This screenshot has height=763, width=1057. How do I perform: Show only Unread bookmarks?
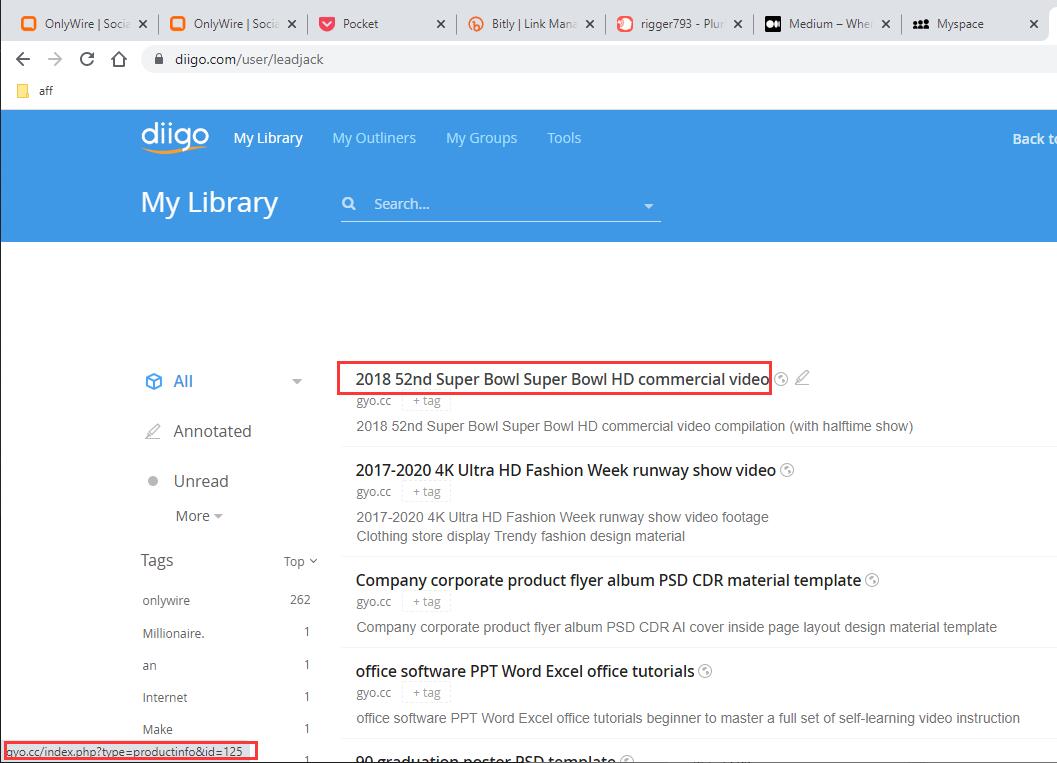click(x=200, y=481)
